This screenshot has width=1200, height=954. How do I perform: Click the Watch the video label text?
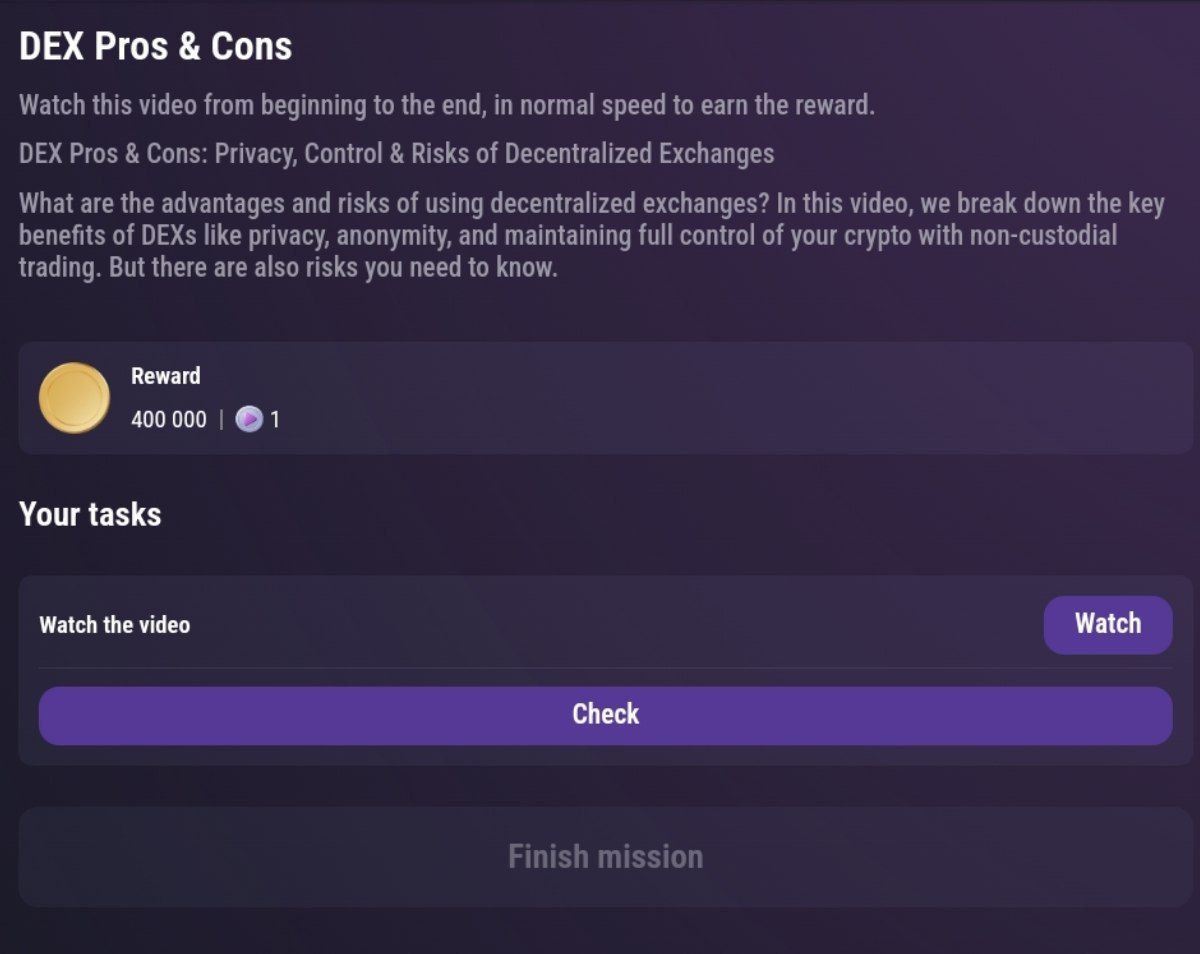[114, 624]
